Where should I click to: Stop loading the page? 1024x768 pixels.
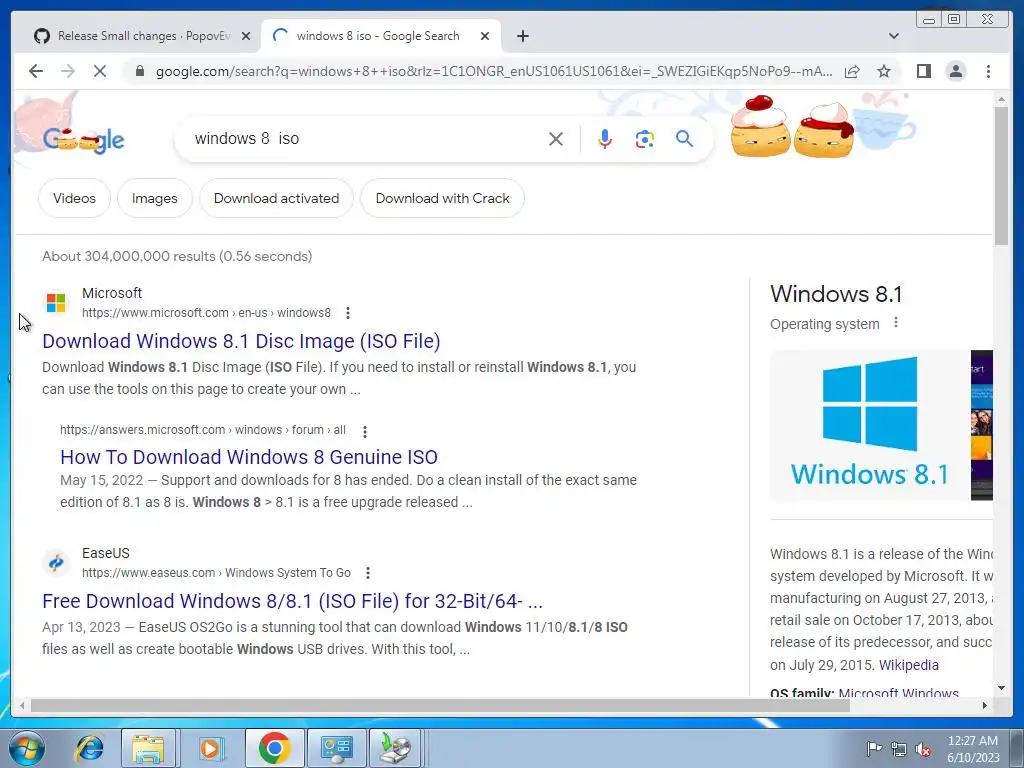pos(100,71)
